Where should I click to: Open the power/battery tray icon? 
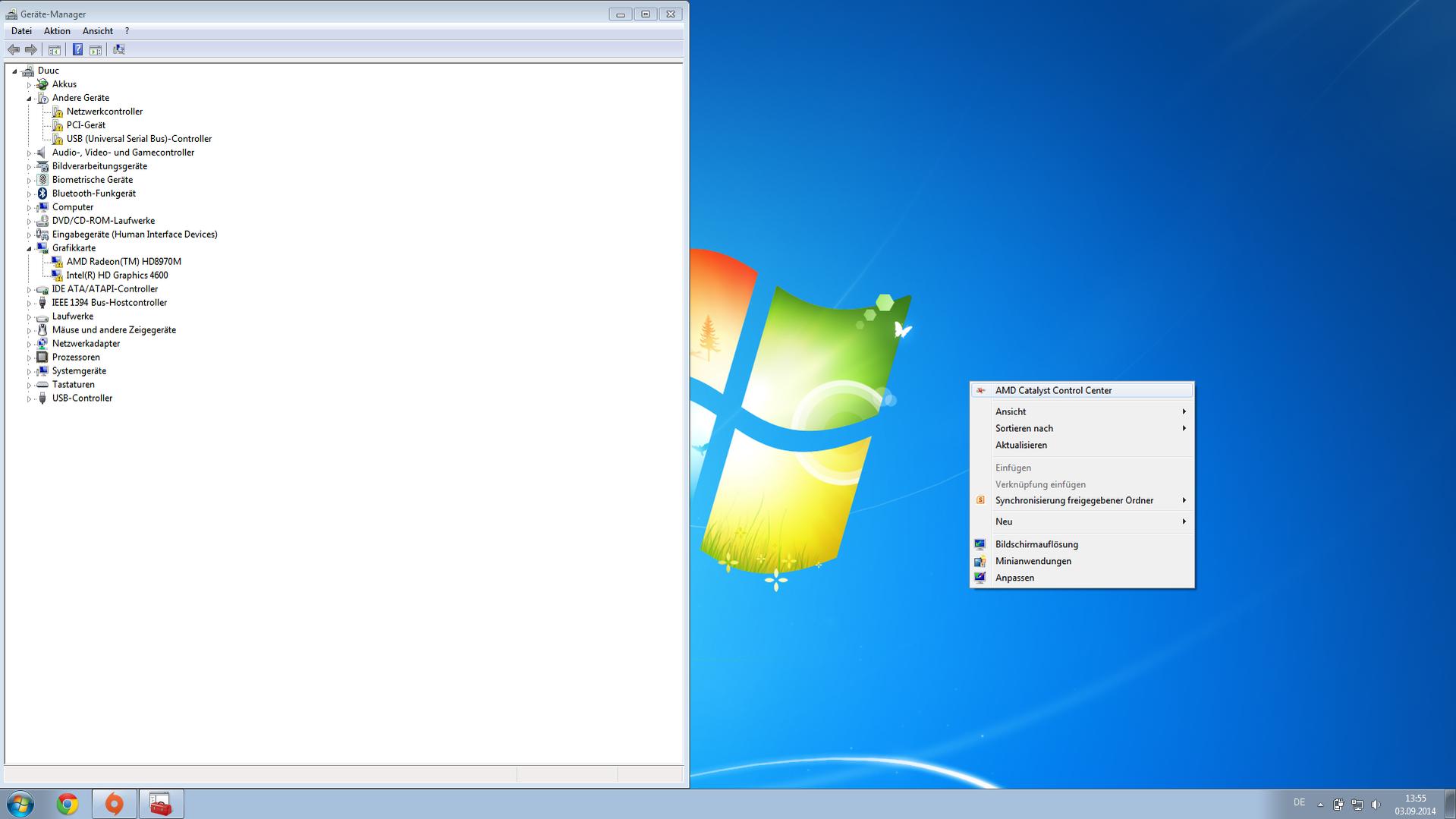pos(1339,805)
